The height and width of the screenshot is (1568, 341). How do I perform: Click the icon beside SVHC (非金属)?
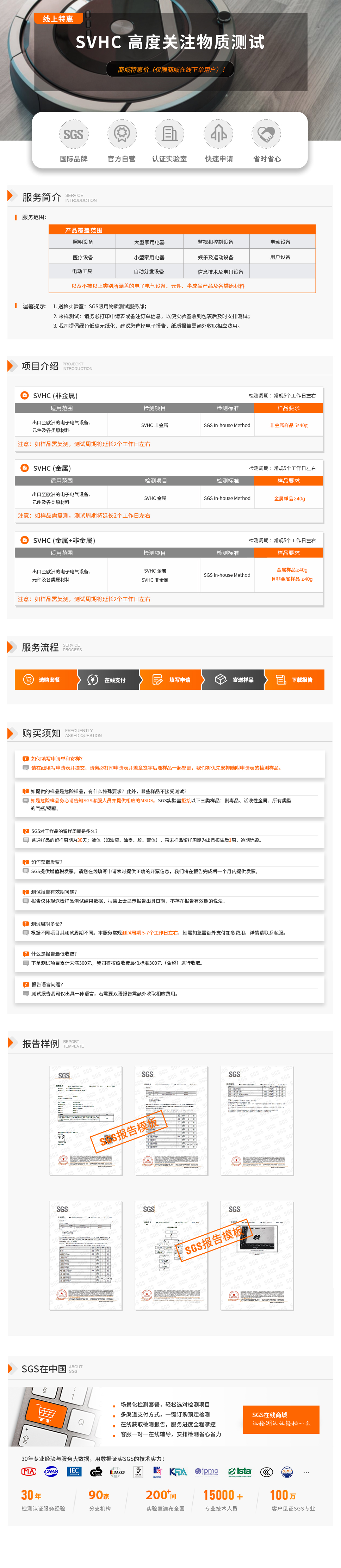(25, 395)
